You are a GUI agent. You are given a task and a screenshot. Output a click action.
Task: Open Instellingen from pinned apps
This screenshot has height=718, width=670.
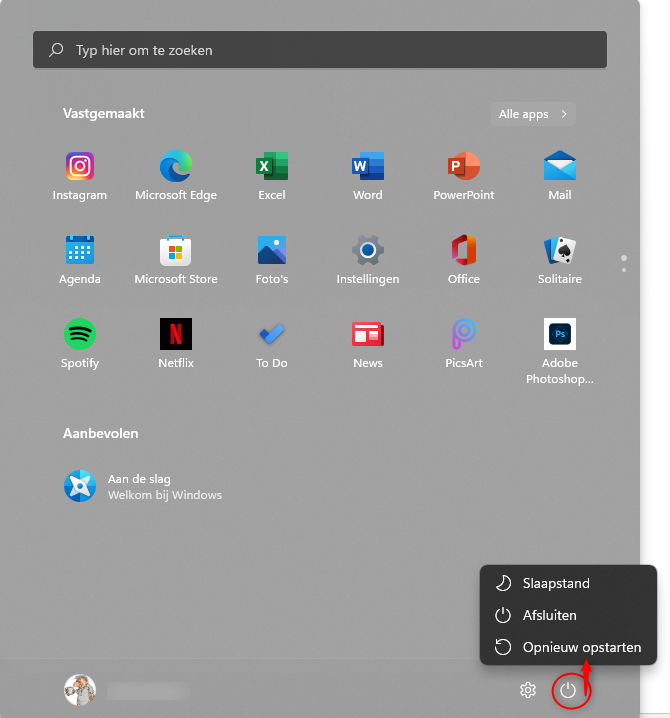[368, 260]
